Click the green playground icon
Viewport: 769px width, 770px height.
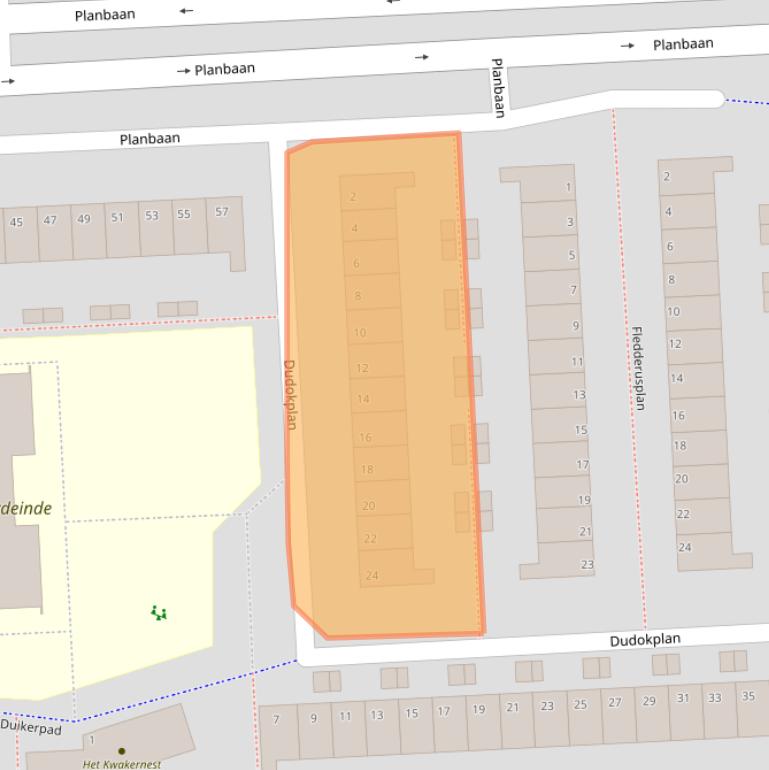tap(158, 612)
